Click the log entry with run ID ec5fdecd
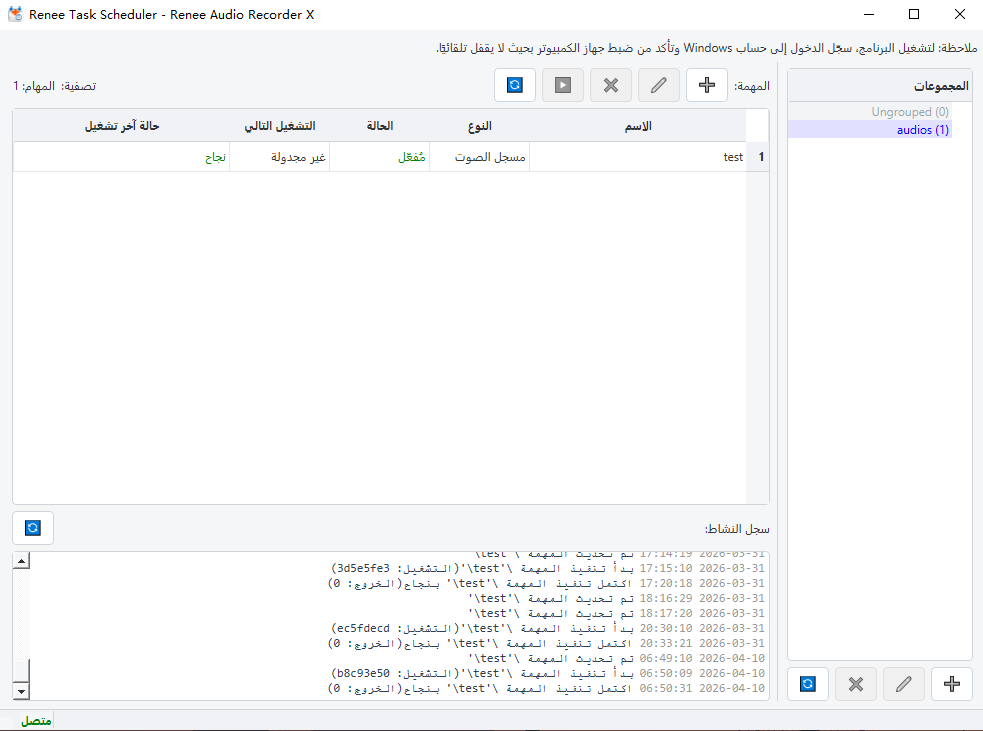This screenshot has height=731, width=983. (548, 628)
